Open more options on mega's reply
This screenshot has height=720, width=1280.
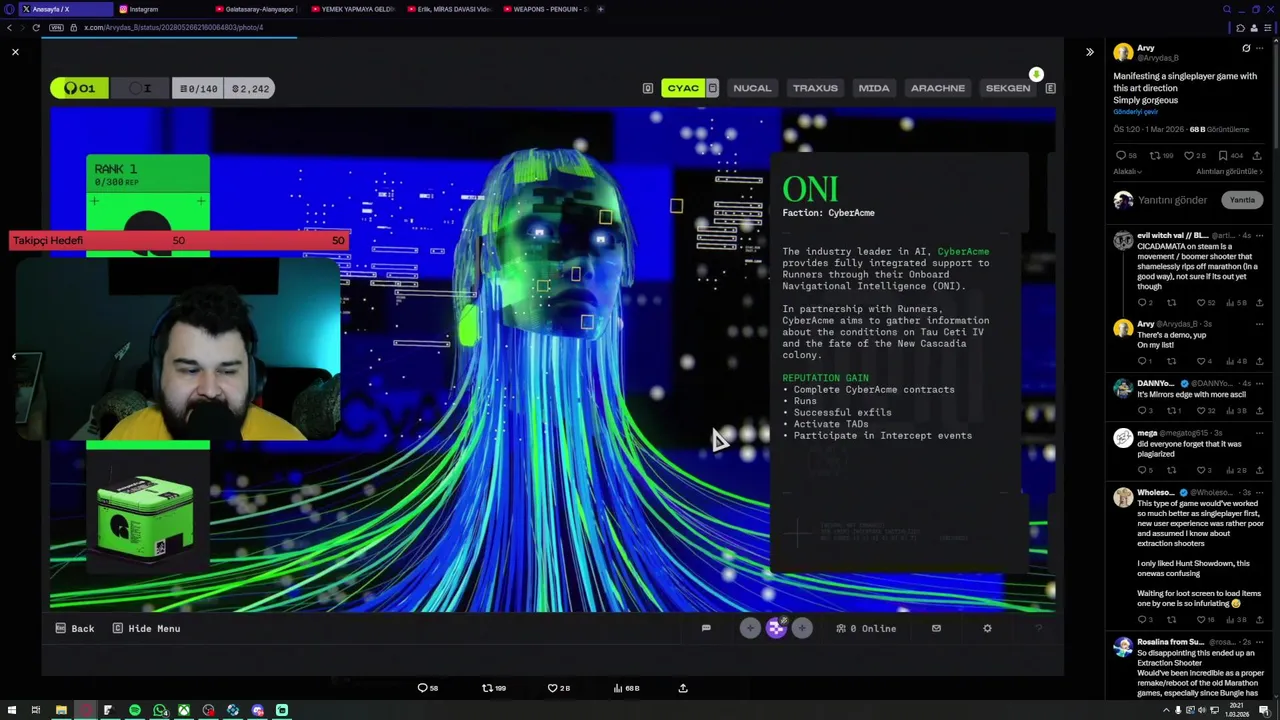pyautogui.click(x=1259, y=433)
